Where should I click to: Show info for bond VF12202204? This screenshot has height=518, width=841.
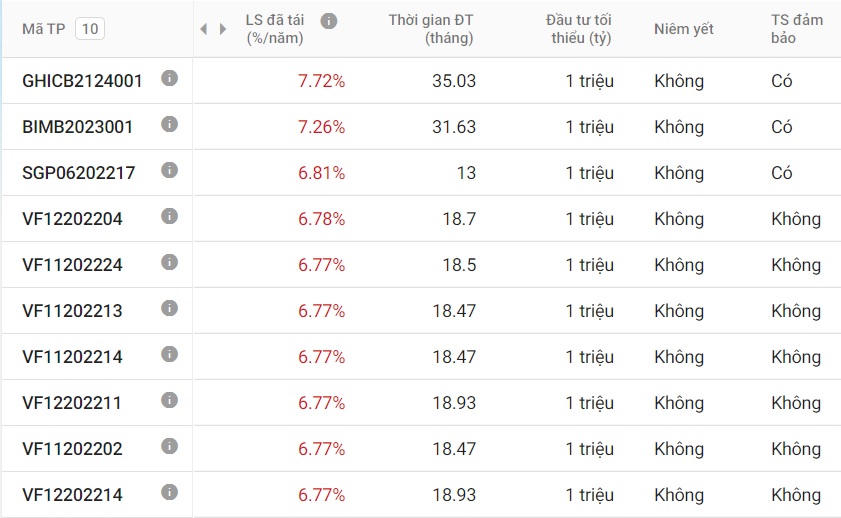point(169,216)
